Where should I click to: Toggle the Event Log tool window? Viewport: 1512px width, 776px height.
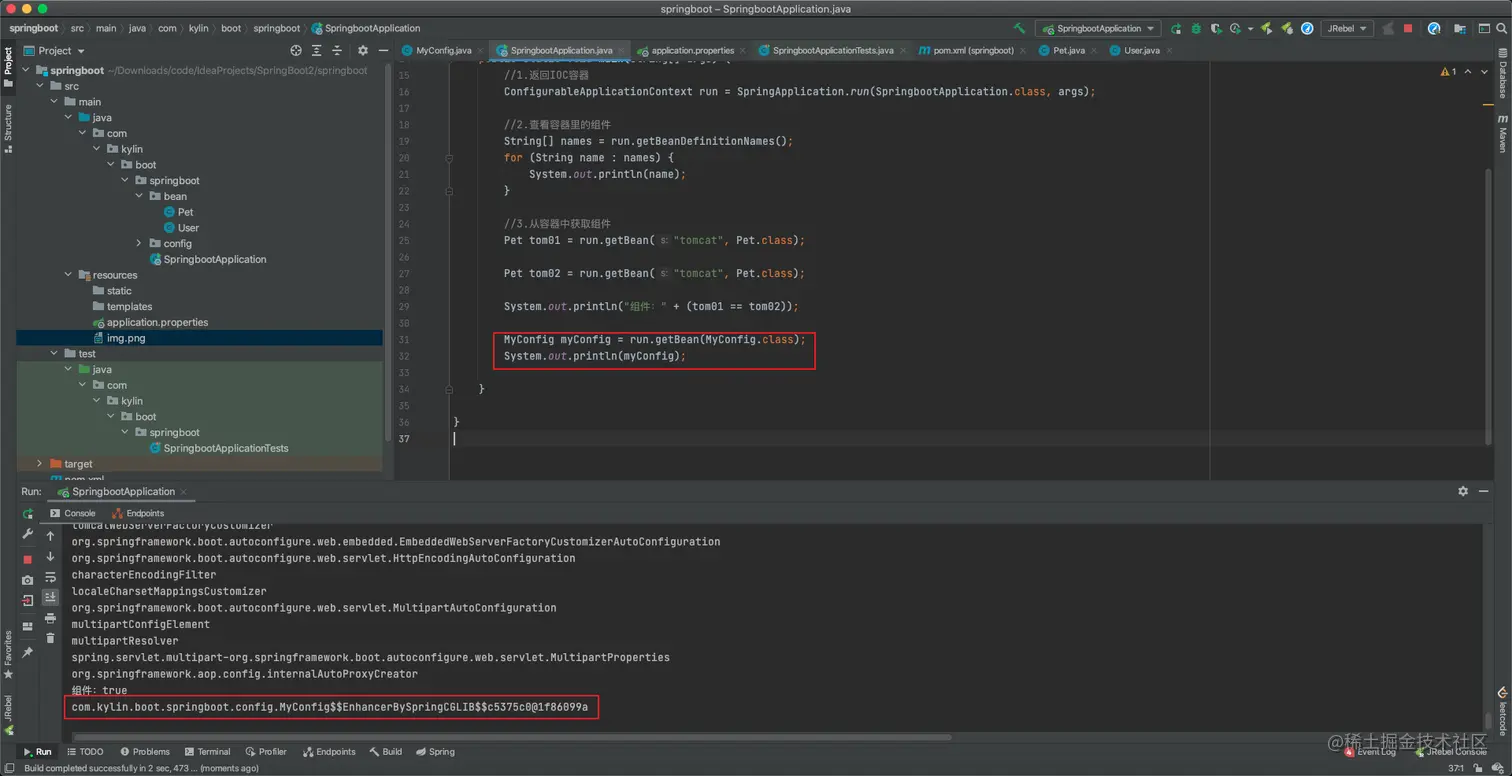[x=1369, y=752]
